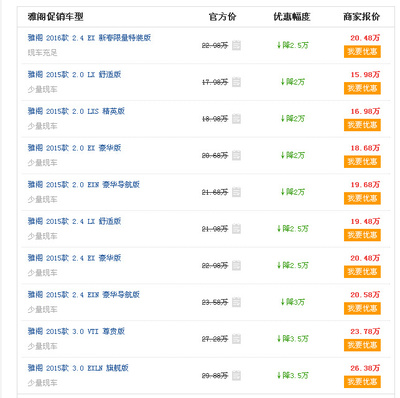This screenshot has width=400, height=398.
Task: Select 雅阁 2015款 3.0 VTI 尊贵版
Action: (76, 331)
